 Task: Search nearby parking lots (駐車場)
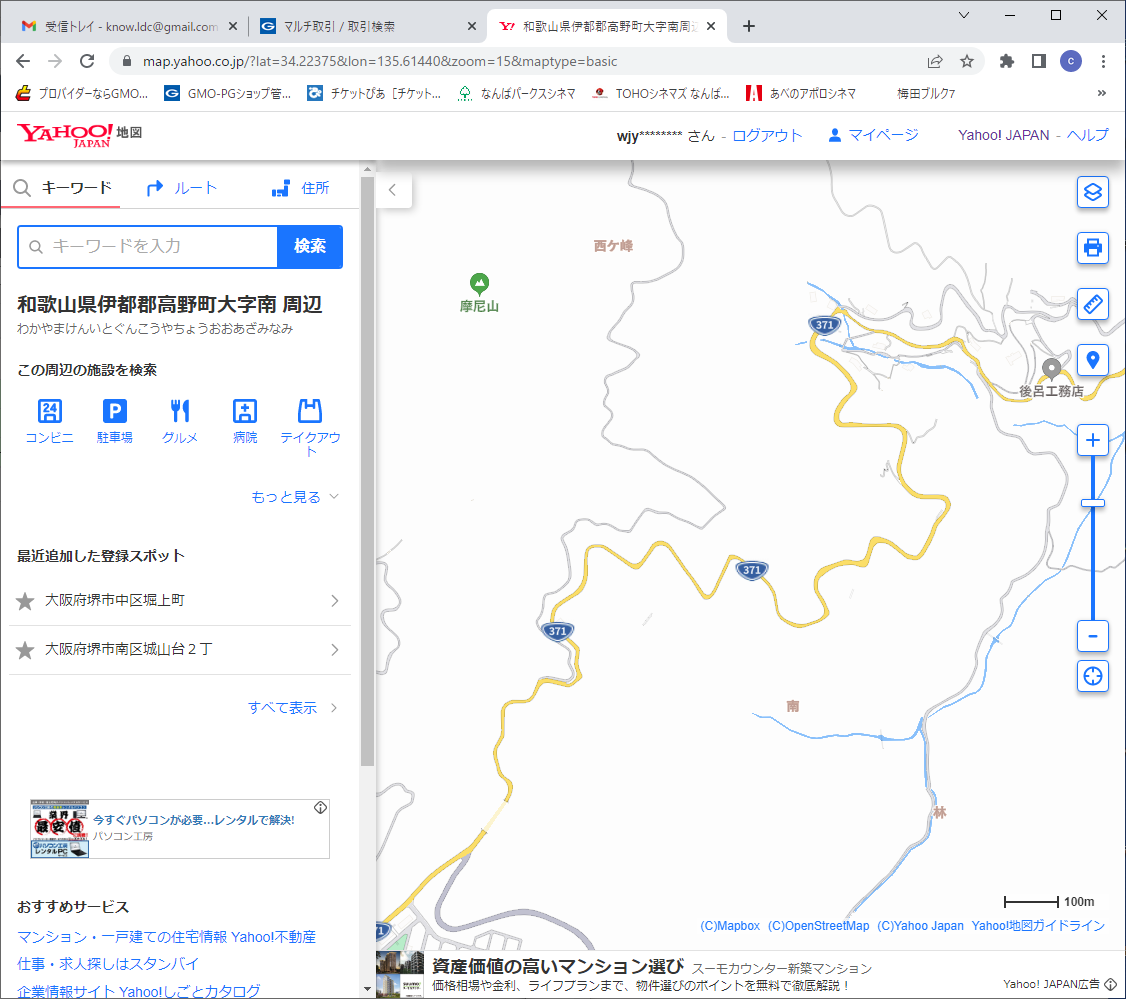point(114,420)
